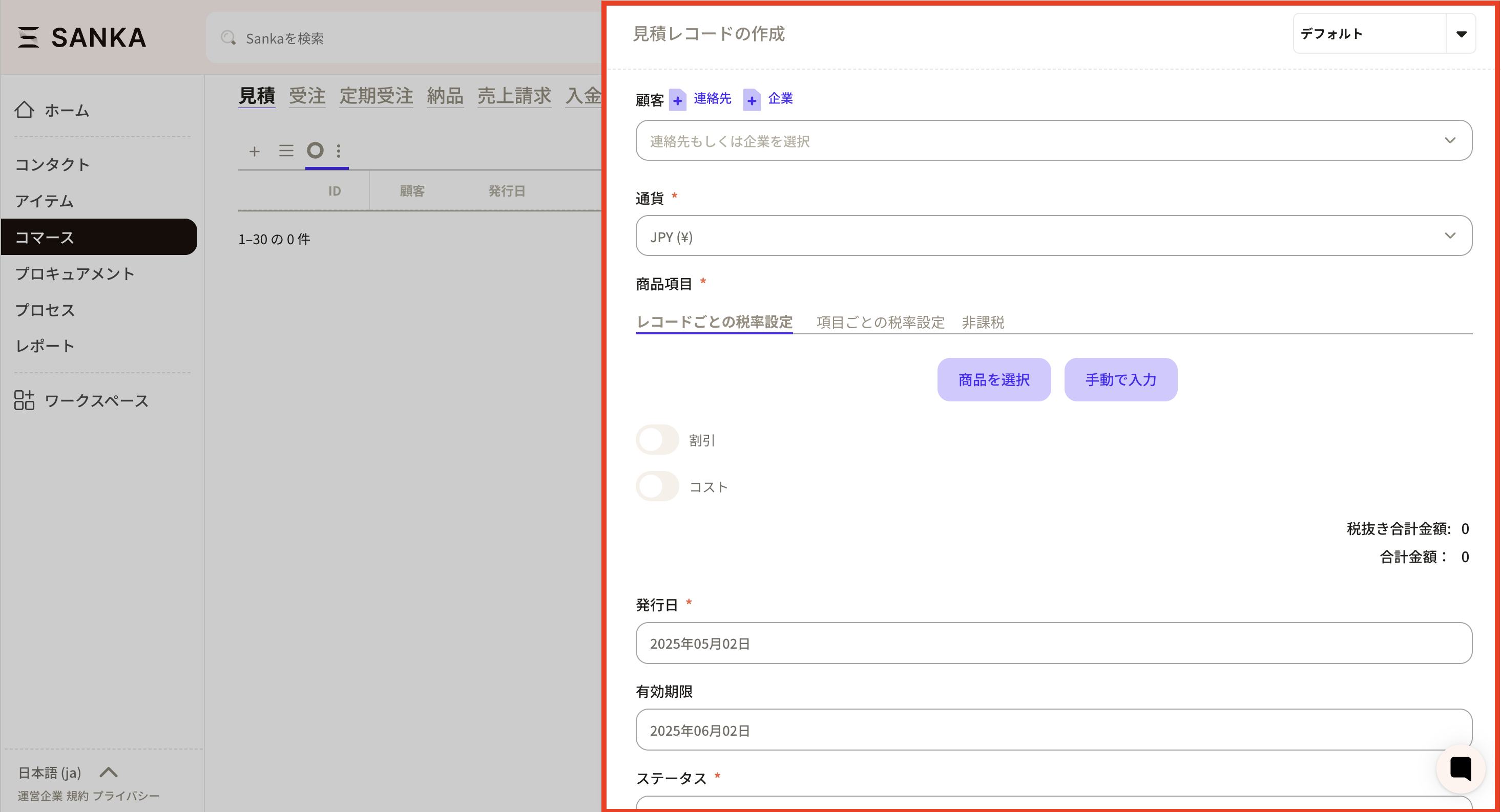Image resolution: width=1501 pixels, height=812 pixels.
Task: Open the customer selection dropdown
Action: pyautogui.click(x=1053, y=141)
